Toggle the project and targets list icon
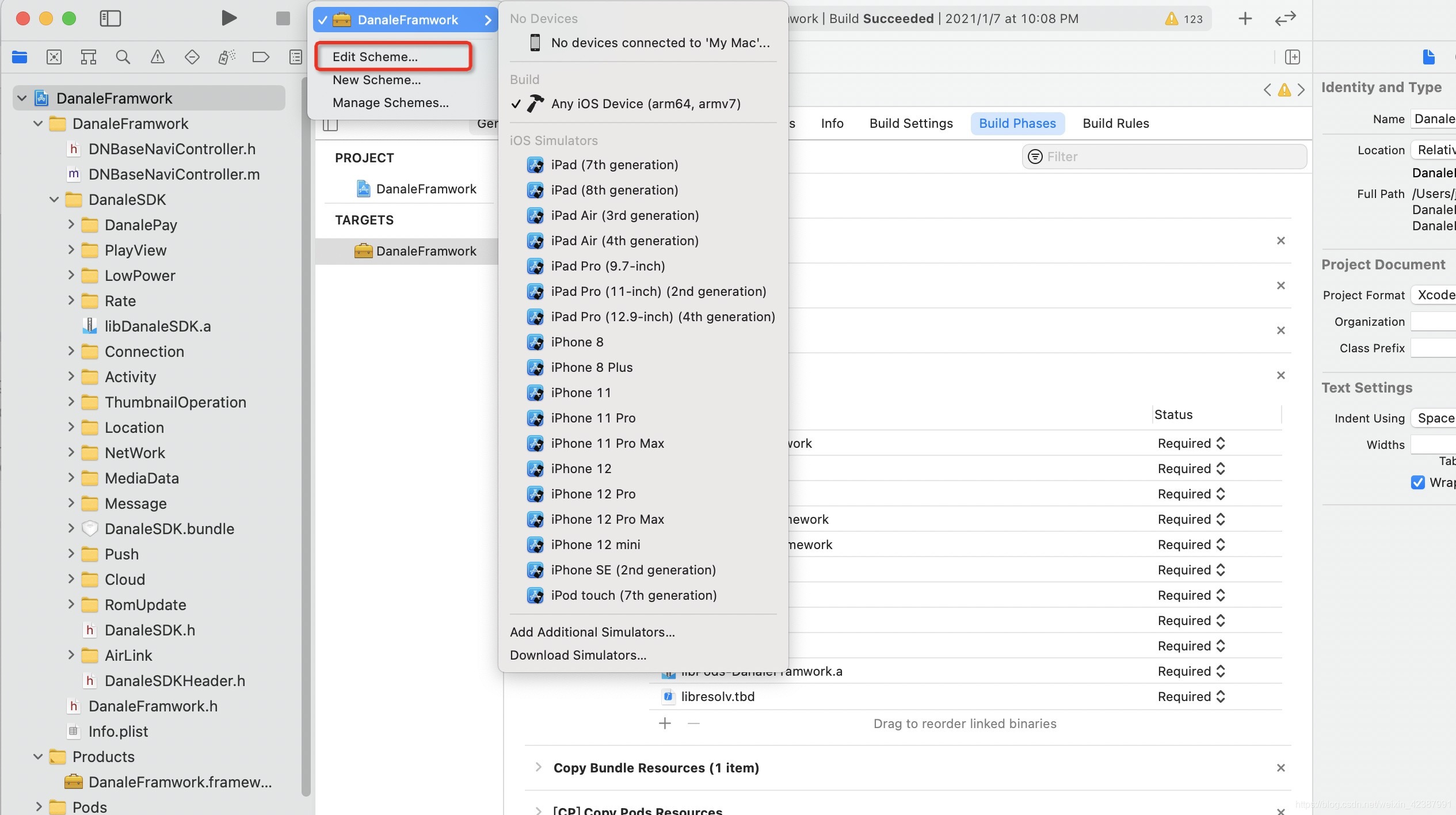This screenshot has width=1456, height=815. click(330, 124)
